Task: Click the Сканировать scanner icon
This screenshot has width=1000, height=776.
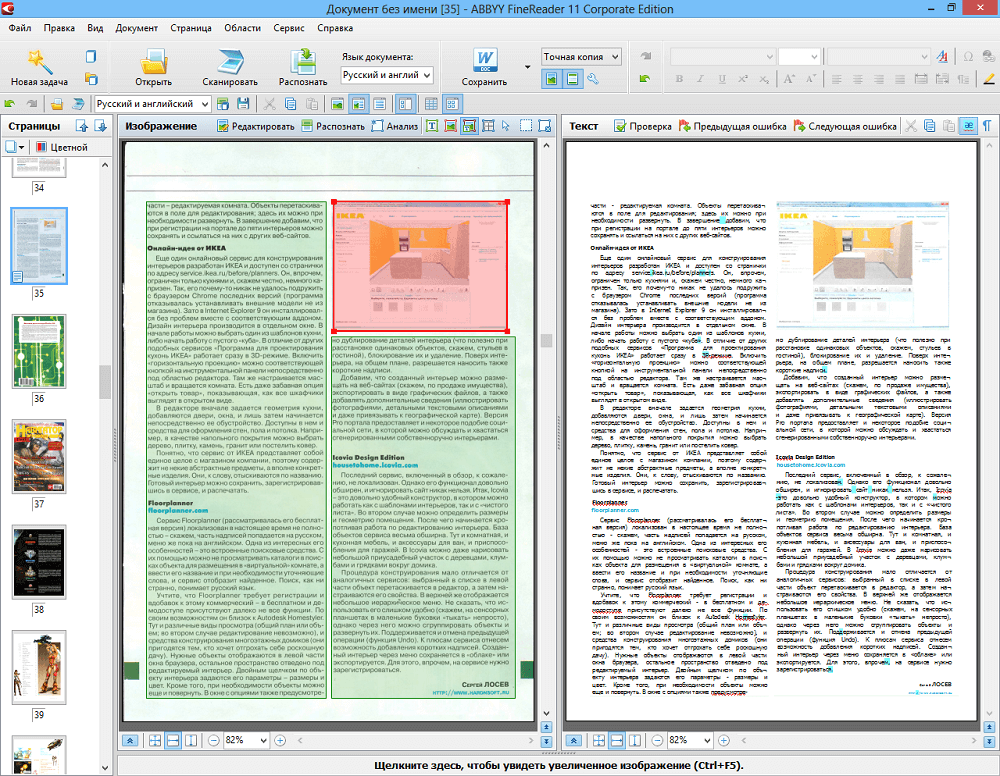Action: click(x=230, y=61)
